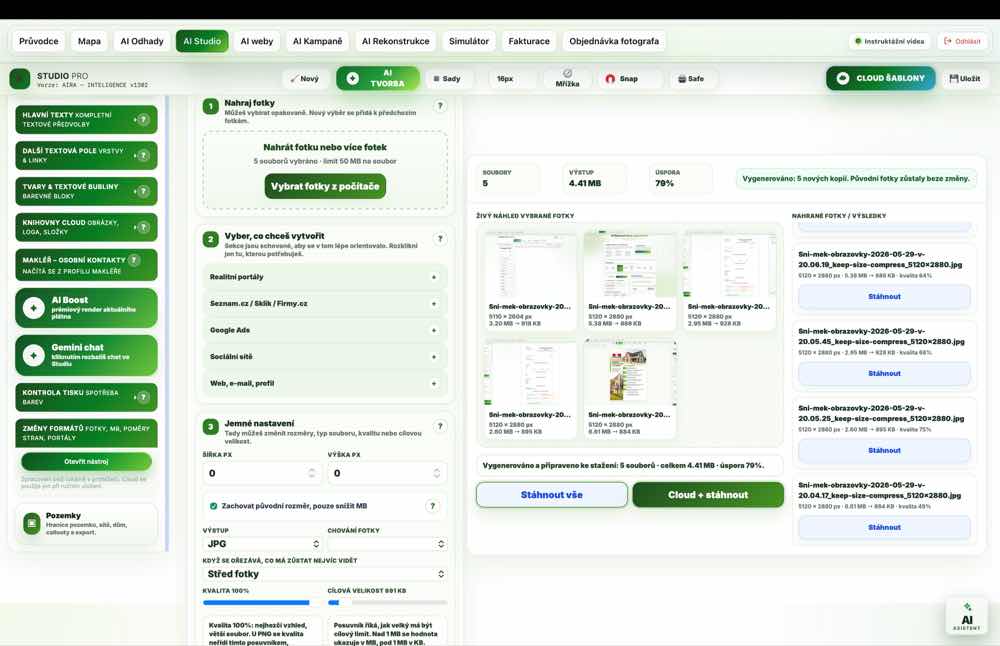
Task: Open help for Makléř osobní kontakty
Action: (134, 260)
